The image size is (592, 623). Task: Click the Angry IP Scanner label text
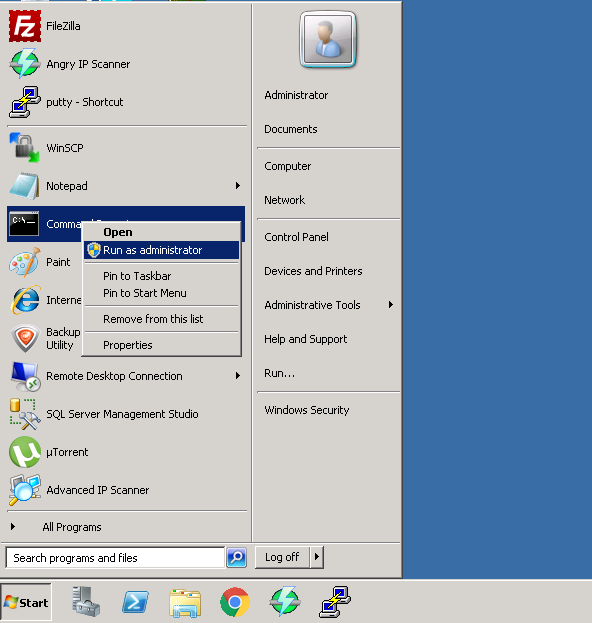tap(88, 64)
